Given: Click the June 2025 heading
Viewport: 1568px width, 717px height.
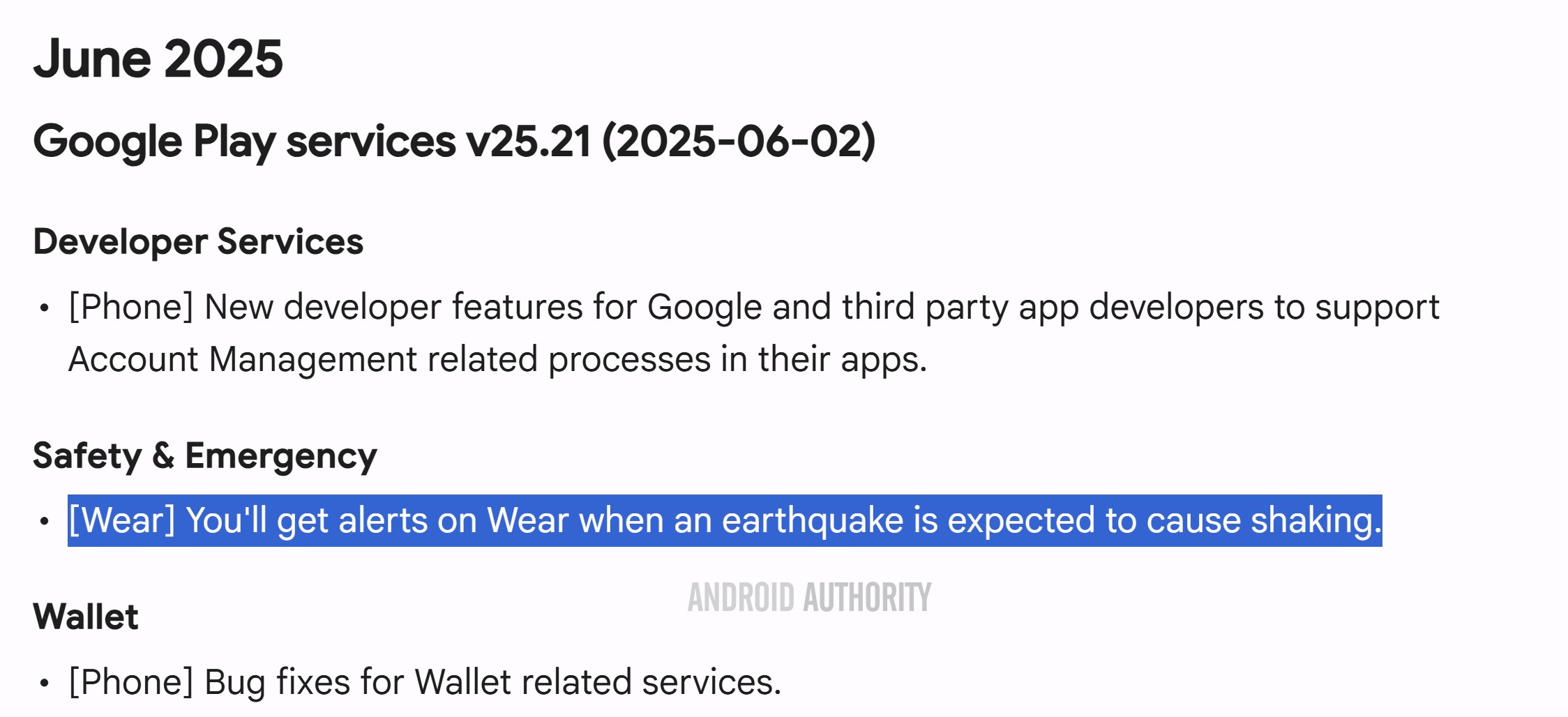Looking at the screenshot, I should point(158,59).
